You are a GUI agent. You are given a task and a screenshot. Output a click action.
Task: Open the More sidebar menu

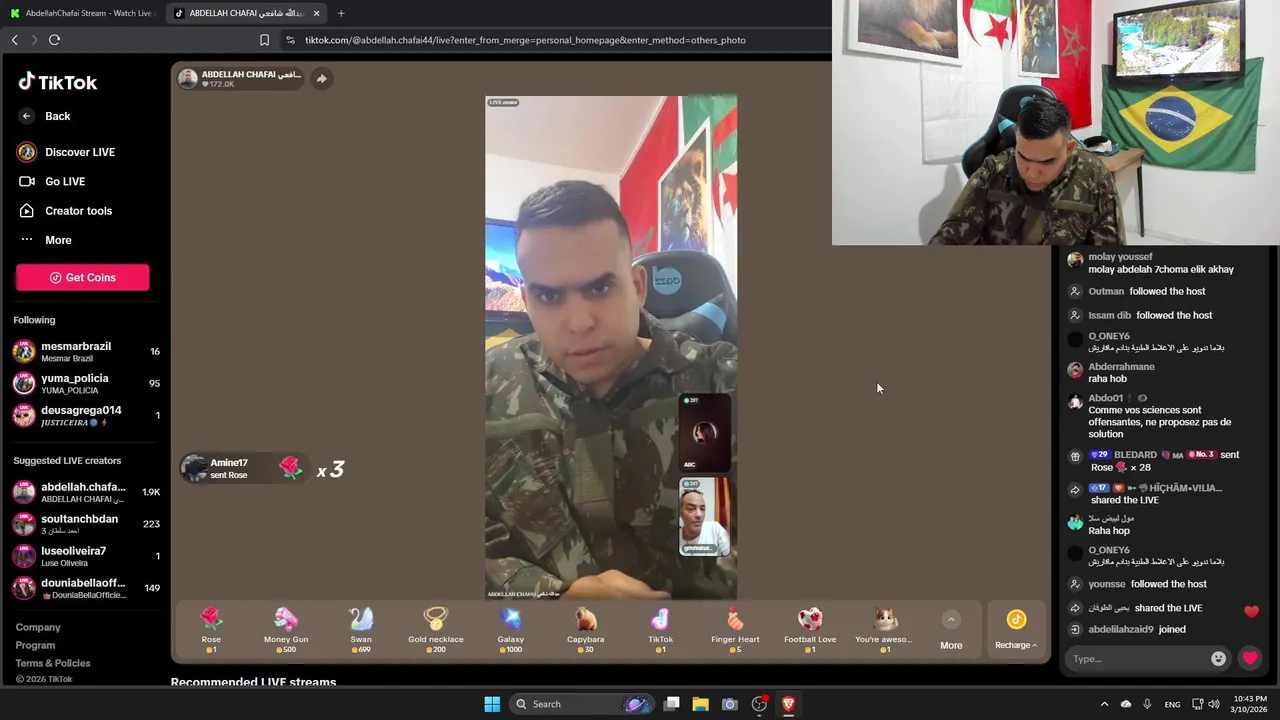click(45, 240)
